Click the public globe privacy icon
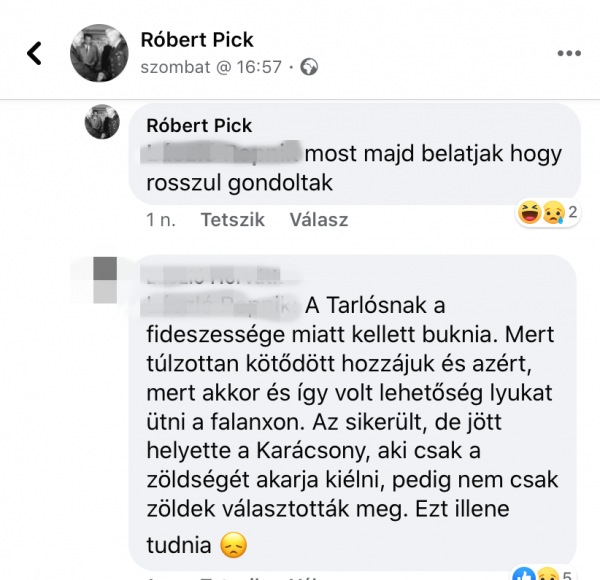Image resolution: width=600 pixels, height=580 pixels. click(309, 67)
